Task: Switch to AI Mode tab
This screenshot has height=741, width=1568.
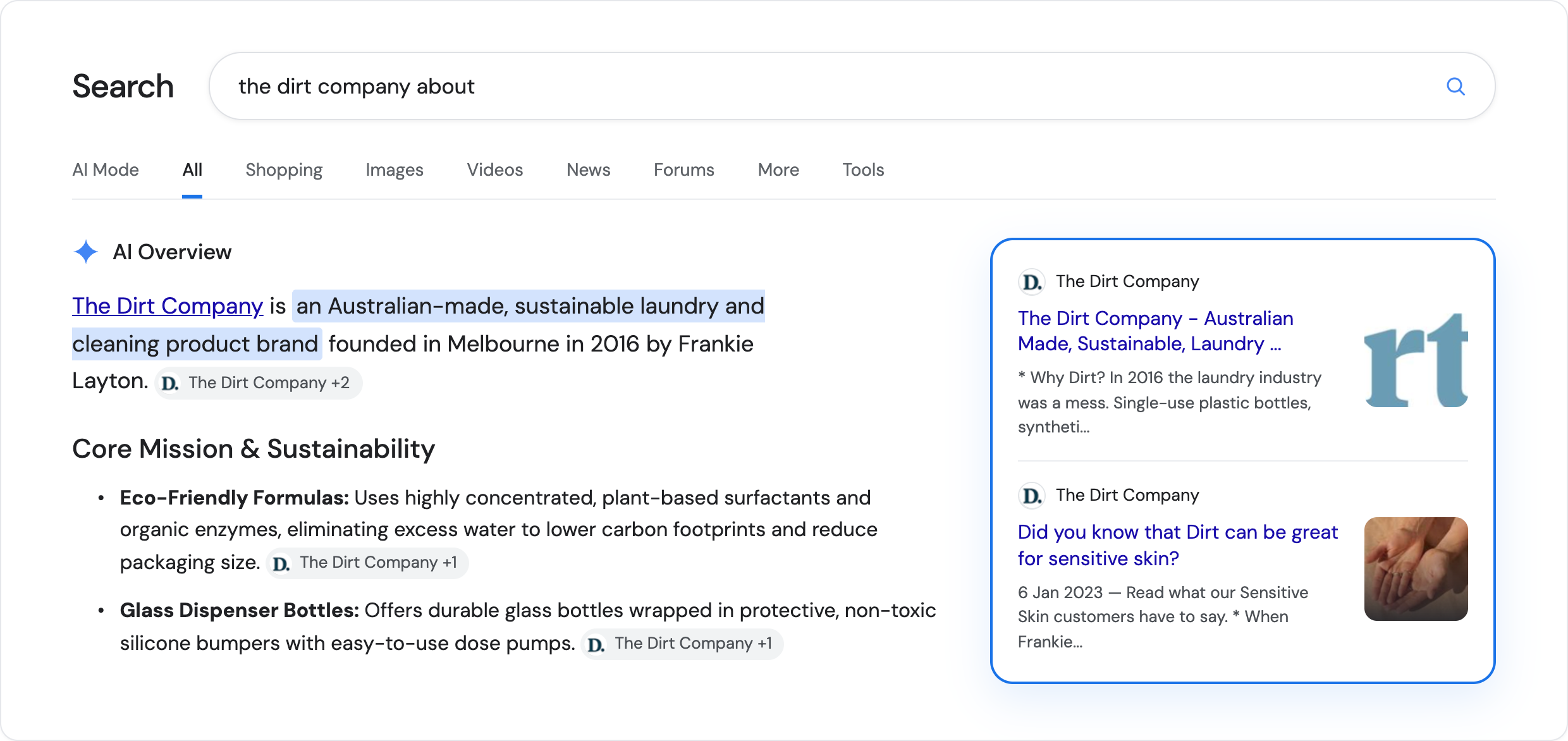Action: pos(106,169)
